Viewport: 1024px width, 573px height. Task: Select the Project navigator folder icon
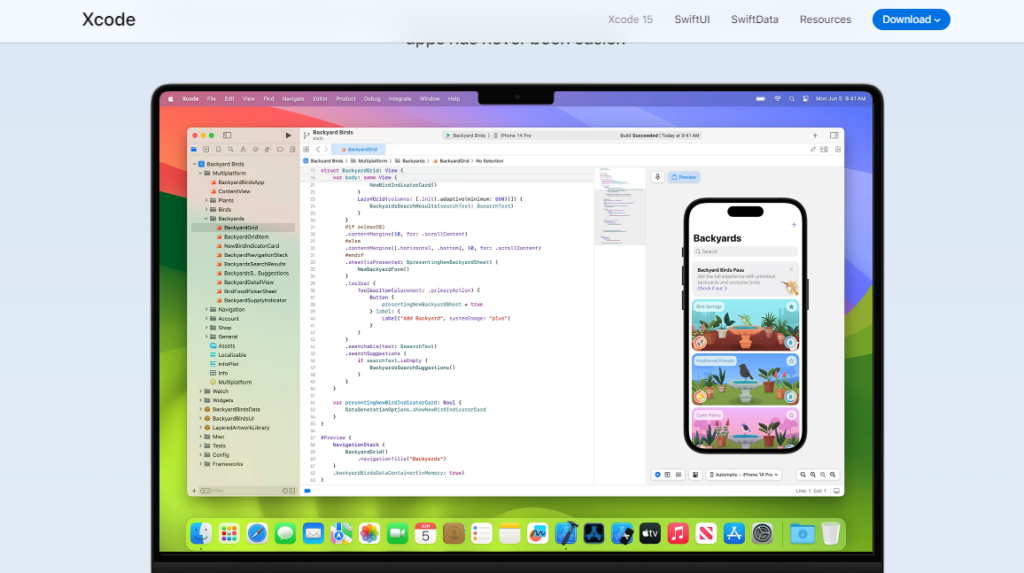click(193, 150)
